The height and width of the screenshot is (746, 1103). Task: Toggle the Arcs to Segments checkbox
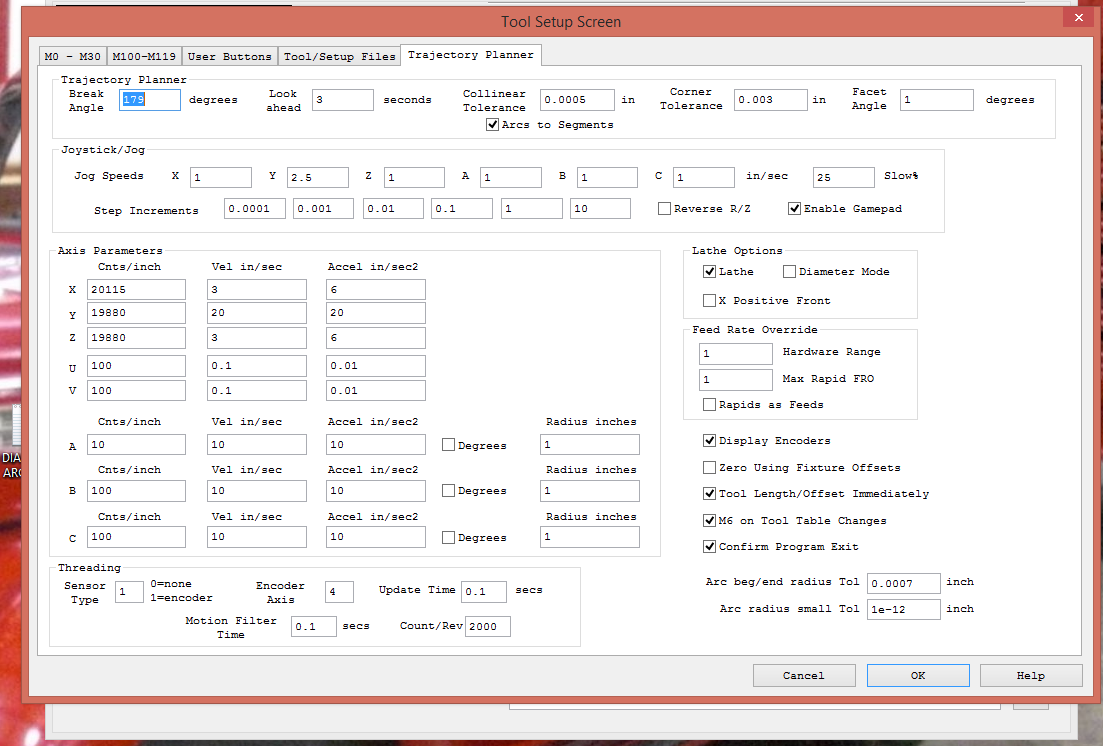click(492, 125)
